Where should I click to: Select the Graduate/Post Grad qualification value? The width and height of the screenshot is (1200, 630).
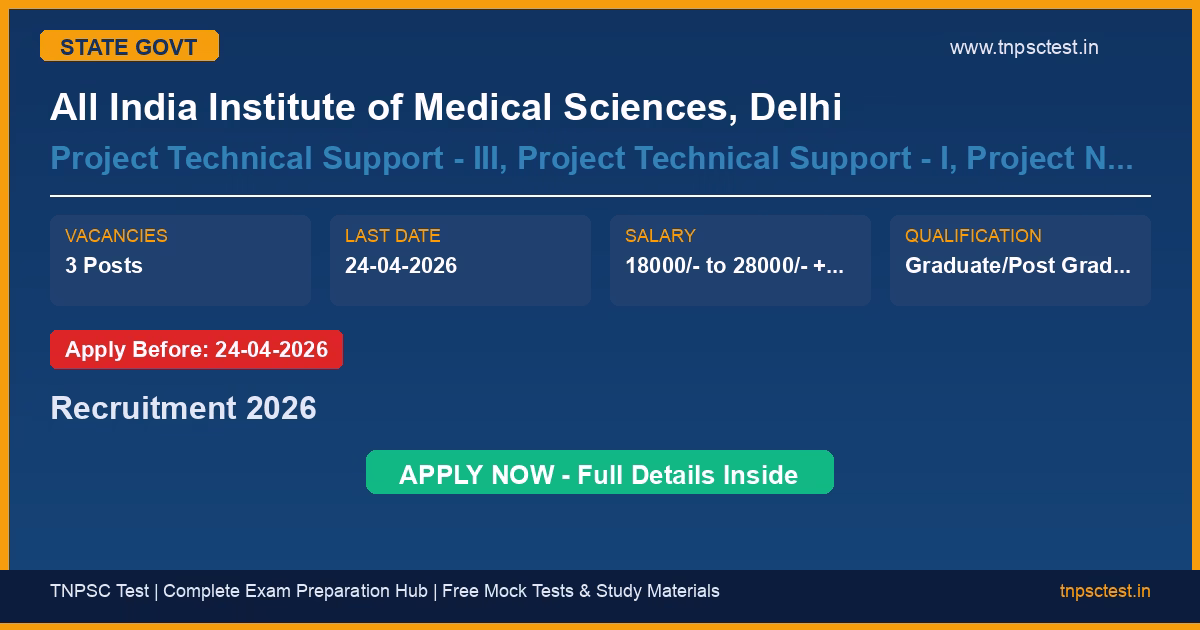coord(1018,265)
